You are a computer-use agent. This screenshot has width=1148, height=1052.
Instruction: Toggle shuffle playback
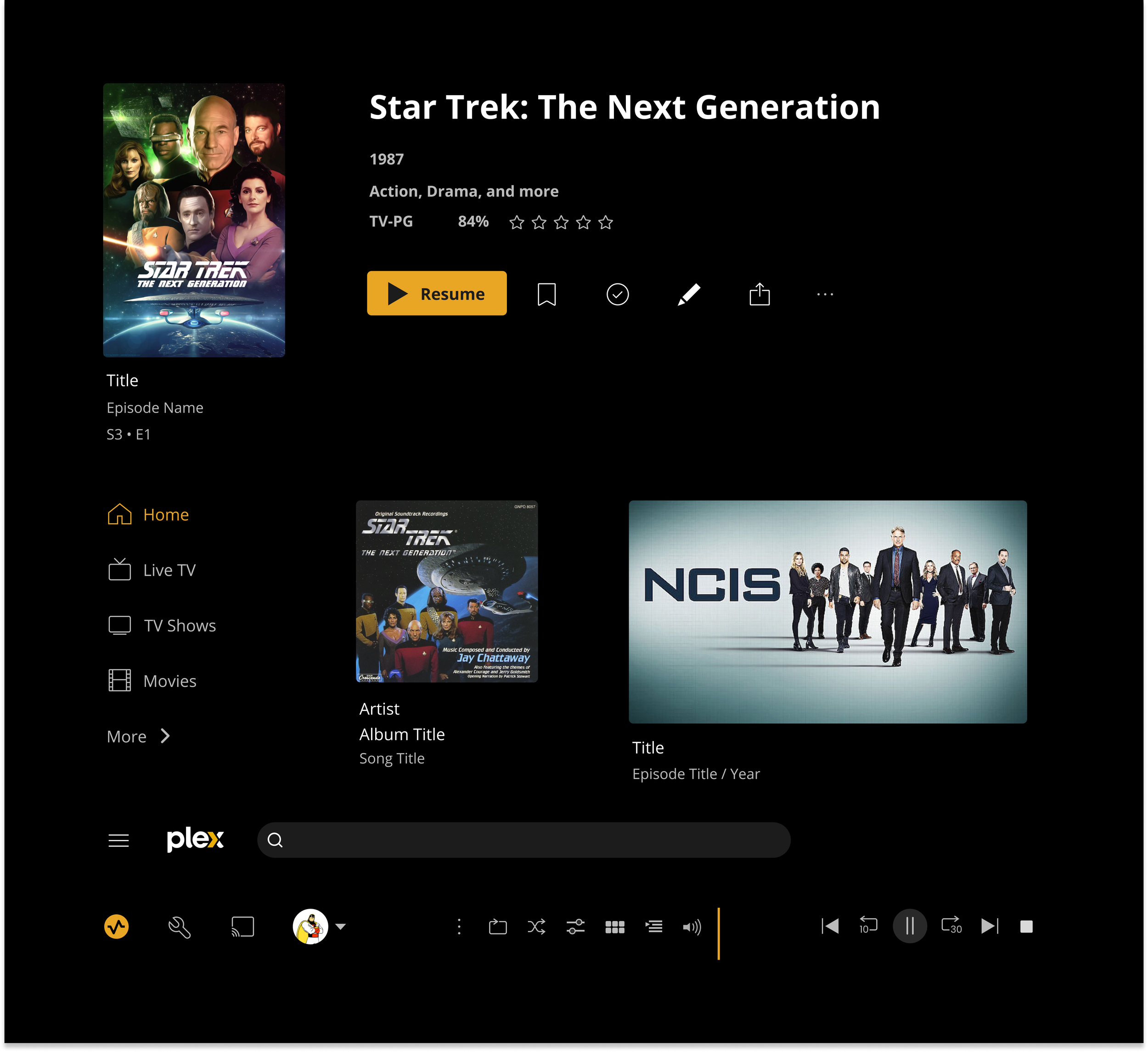(536, 927)
